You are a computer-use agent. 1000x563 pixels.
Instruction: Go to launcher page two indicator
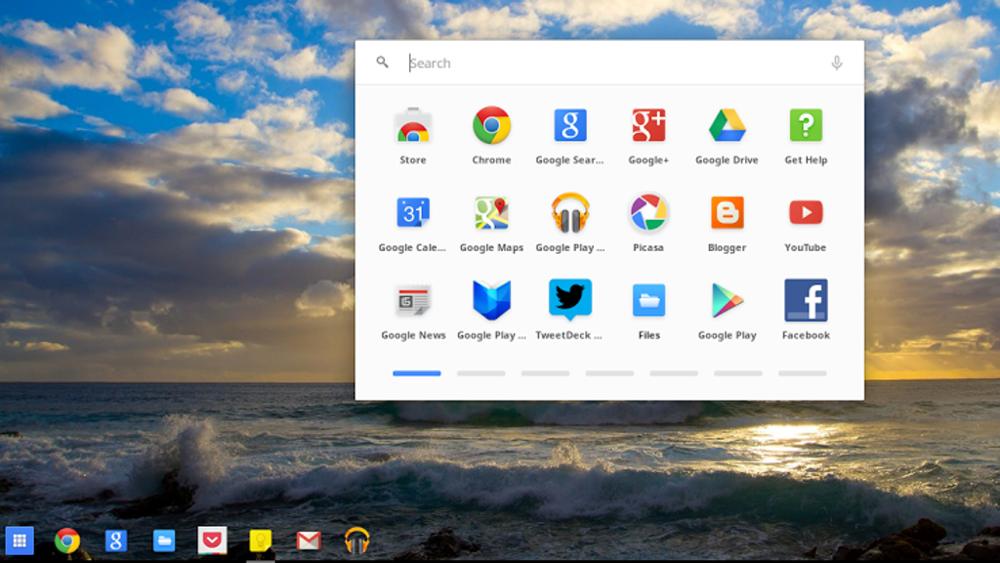tap(481, 373)
